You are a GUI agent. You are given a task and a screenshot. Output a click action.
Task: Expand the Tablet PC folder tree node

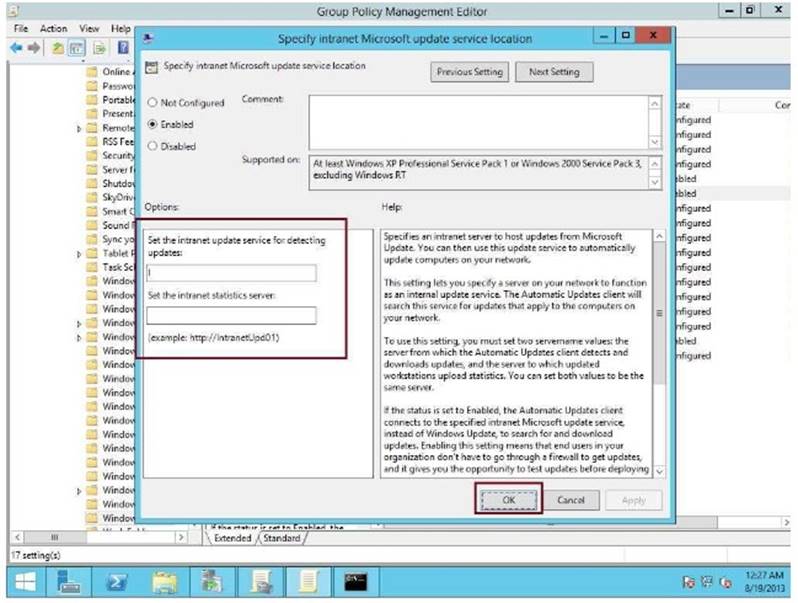click(x=79, y=254)
